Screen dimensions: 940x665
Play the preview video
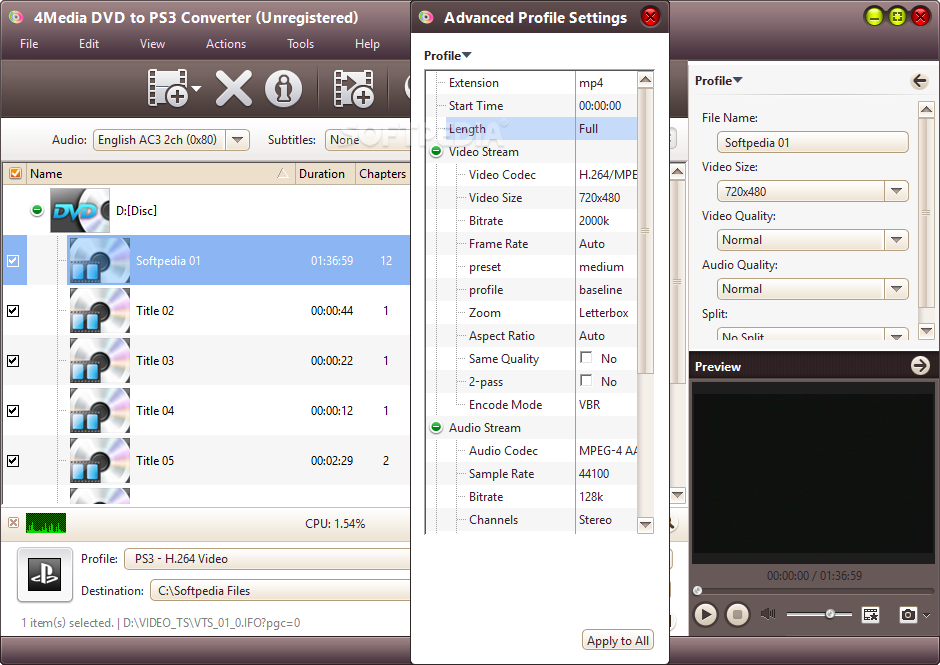click(706, 614)
